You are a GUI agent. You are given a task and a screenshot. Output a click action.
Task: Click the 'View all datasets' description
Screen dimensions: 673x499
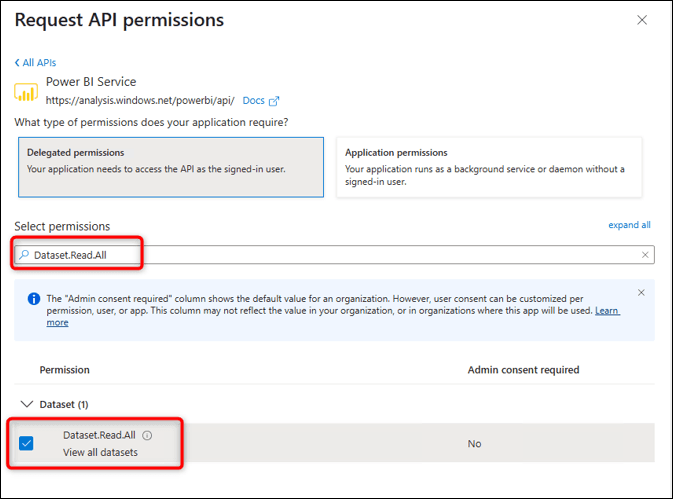point(100,452)
